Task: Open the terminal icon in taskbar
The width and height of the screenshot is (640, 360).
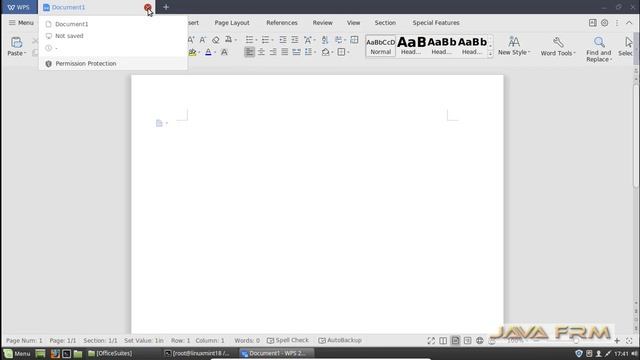Action: pyautogui.click(x=66, y=353)
